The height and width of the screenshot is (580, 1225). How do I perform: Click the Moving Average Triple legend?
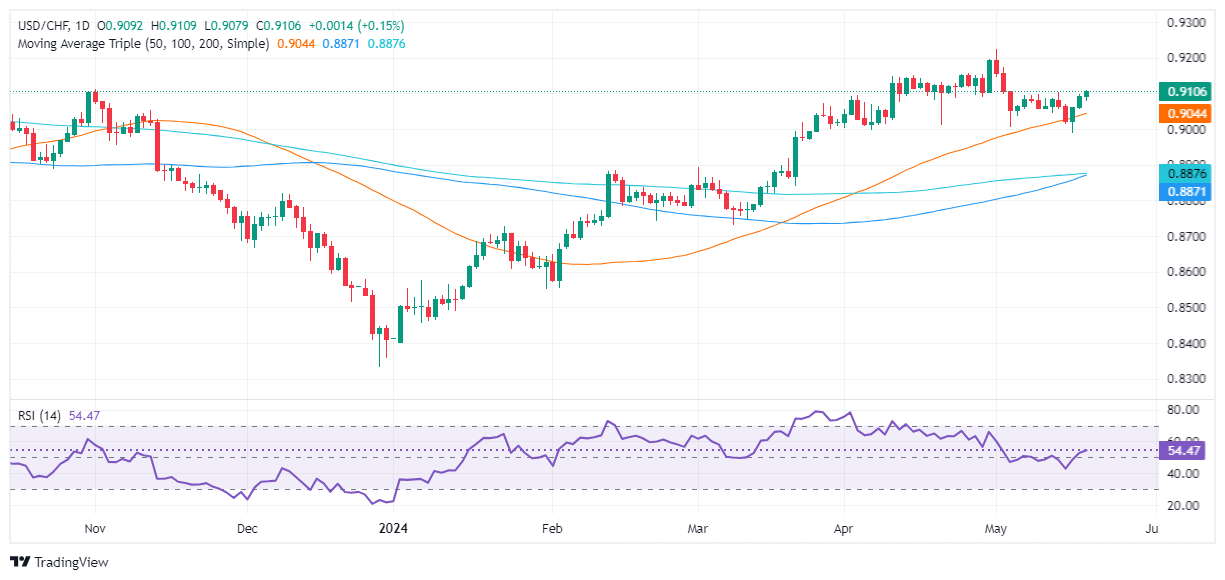click(140, 44)
